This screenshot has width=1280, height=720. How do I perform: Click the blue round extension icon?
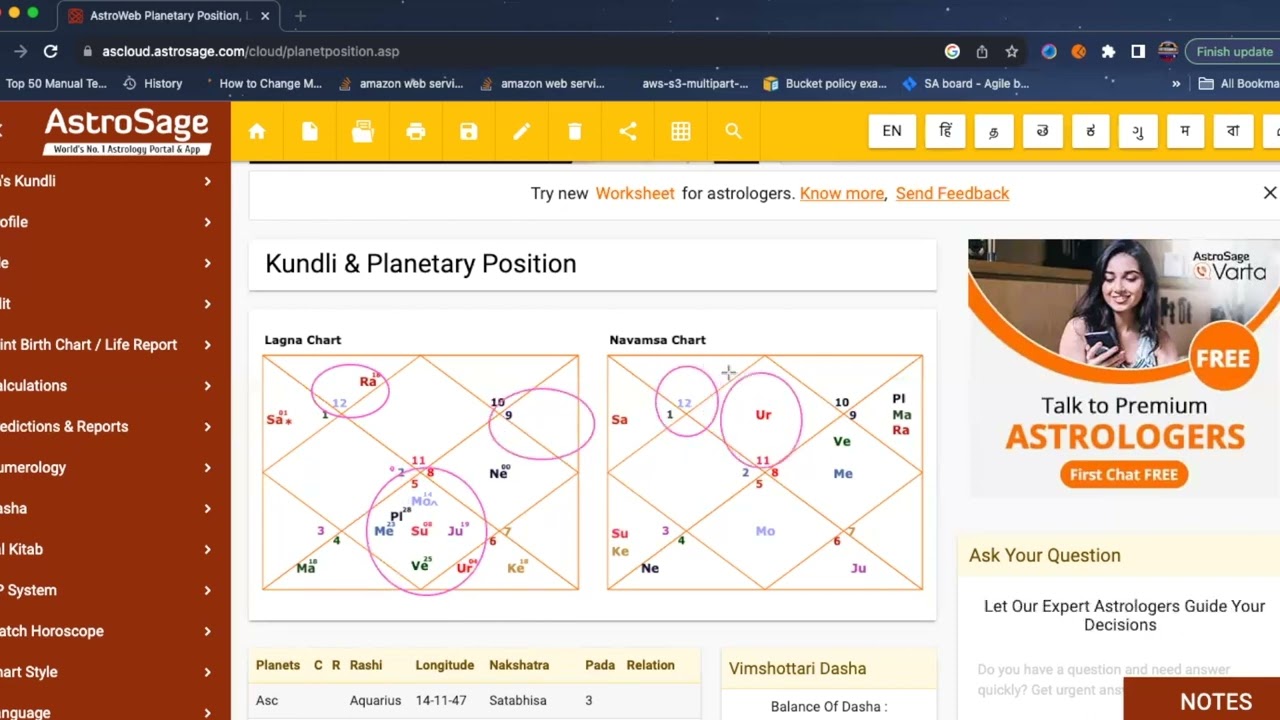(x=1049, y=51)
